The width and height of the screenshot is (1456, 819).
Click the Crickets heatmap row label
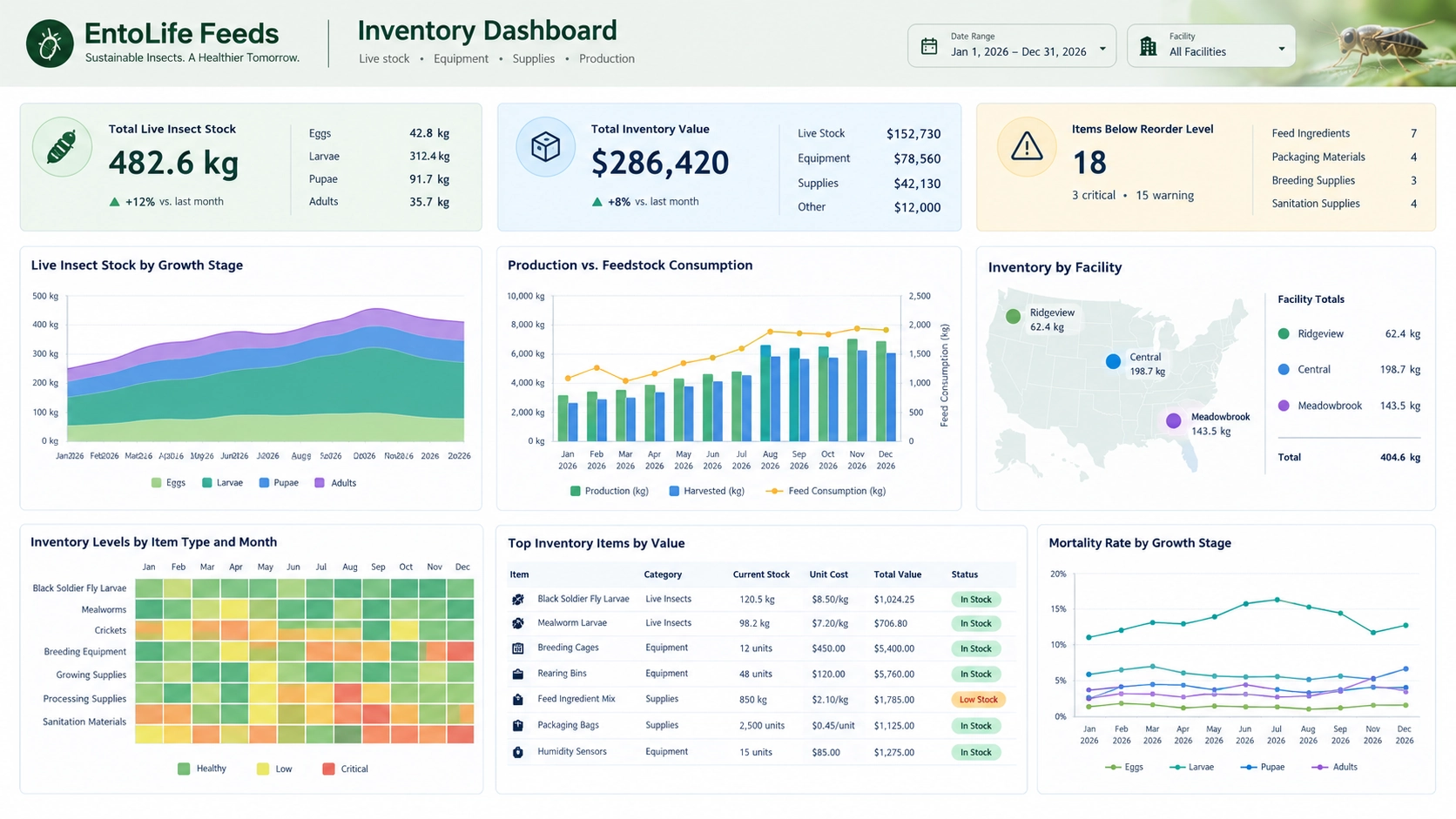point(111,631)
